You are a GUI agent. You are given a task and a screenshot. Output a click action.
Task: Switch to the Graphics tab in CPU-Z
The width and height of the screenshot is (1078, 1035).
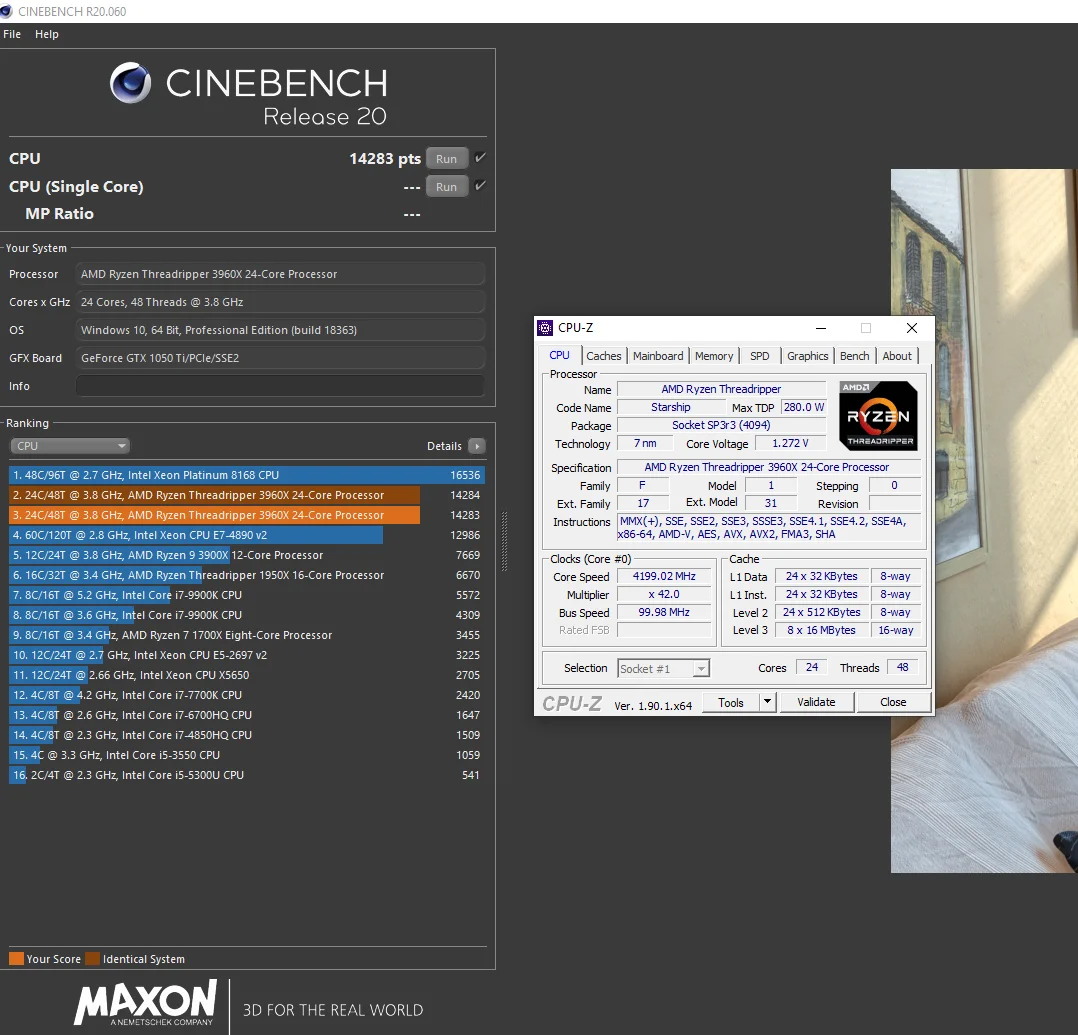click(x=807, y=356)
